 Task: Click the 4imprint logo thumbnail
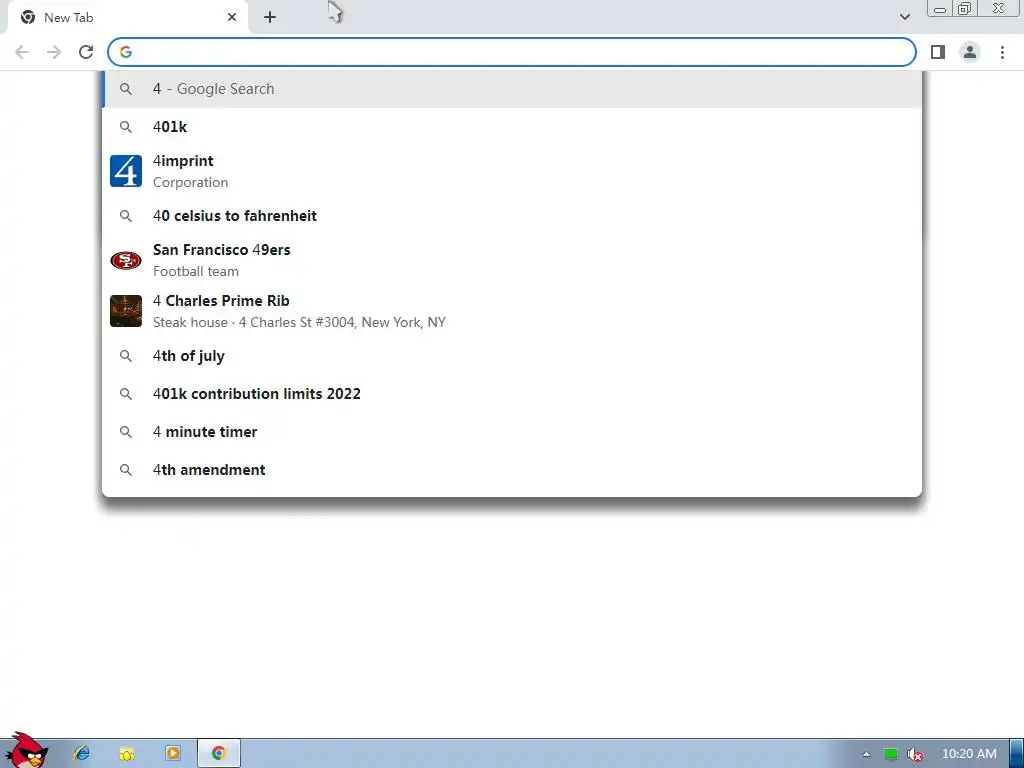coord(126,171)
